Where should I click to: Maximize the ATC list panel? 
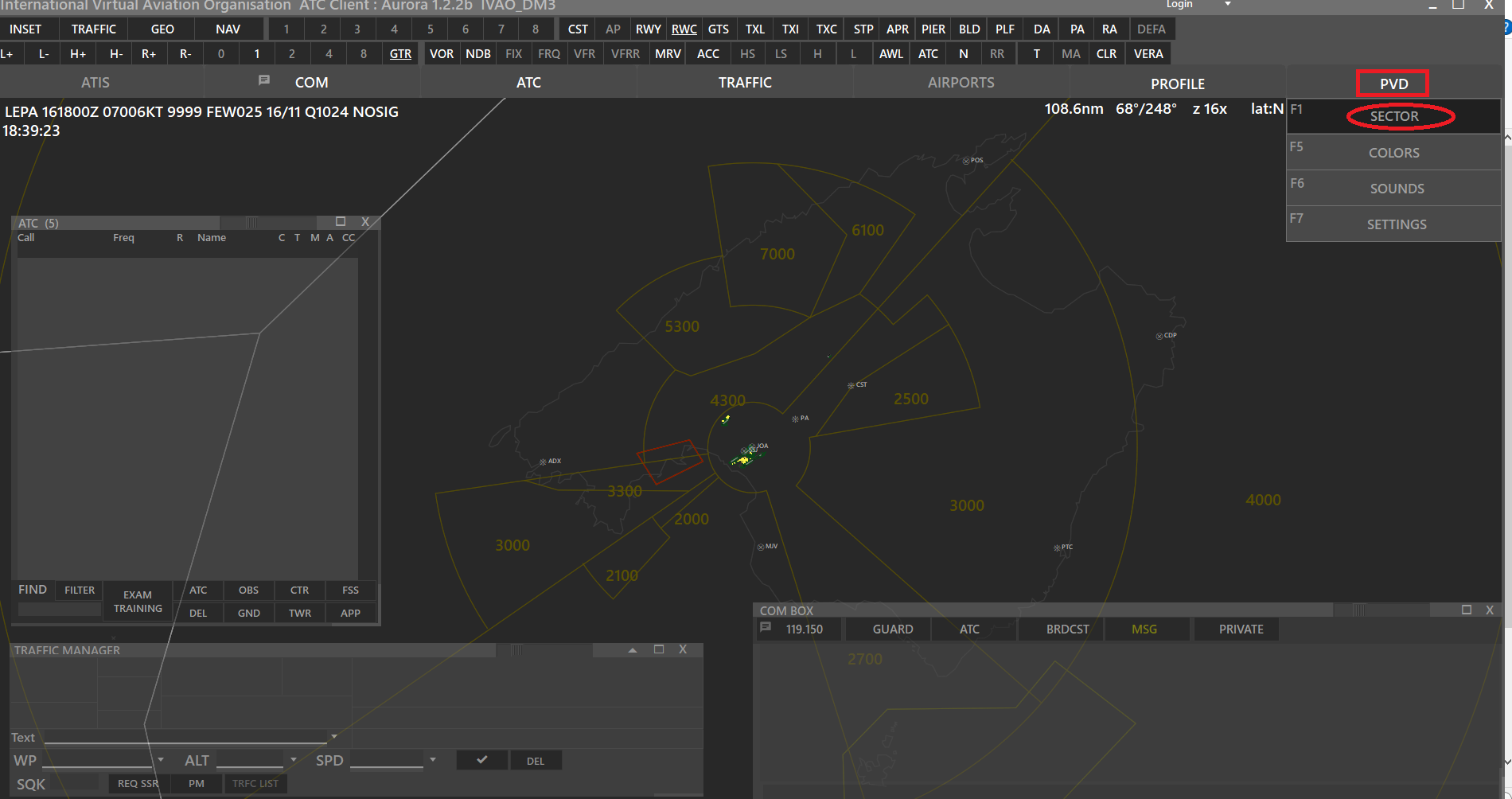[x=341, y=221]
